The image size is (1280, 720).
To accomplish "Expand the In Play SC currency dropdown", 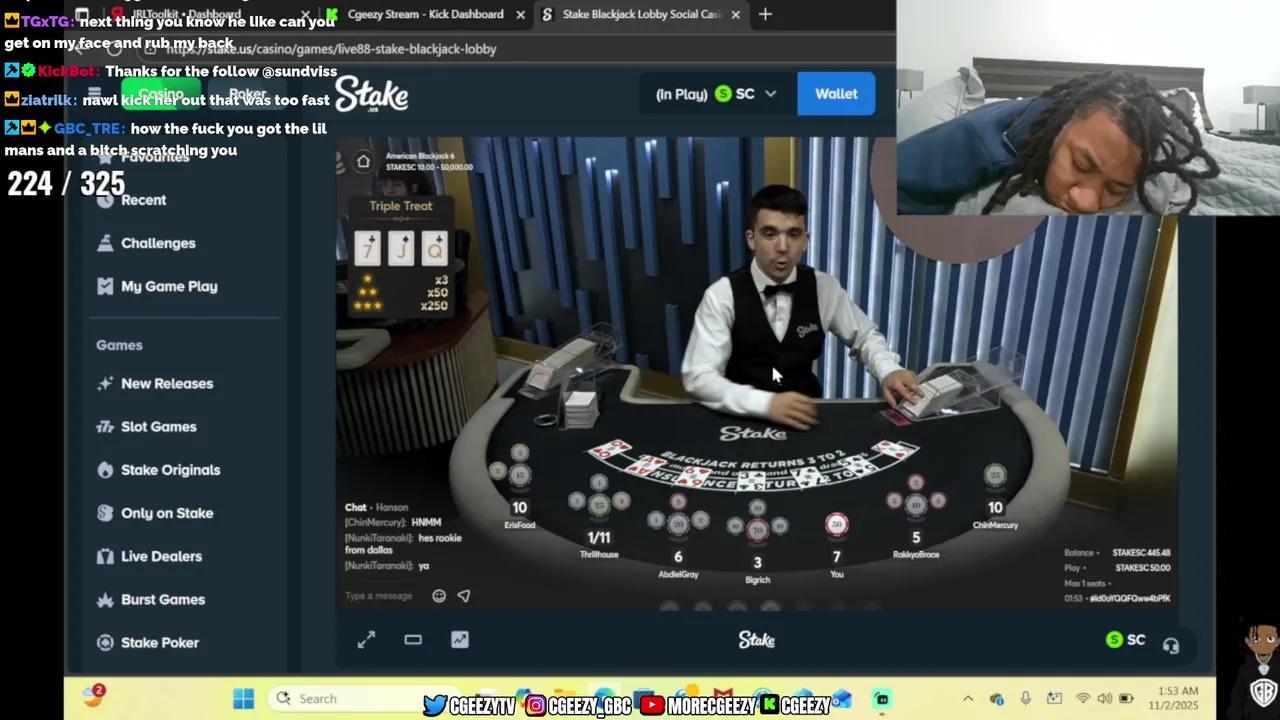I will click(x=770, y=94).
